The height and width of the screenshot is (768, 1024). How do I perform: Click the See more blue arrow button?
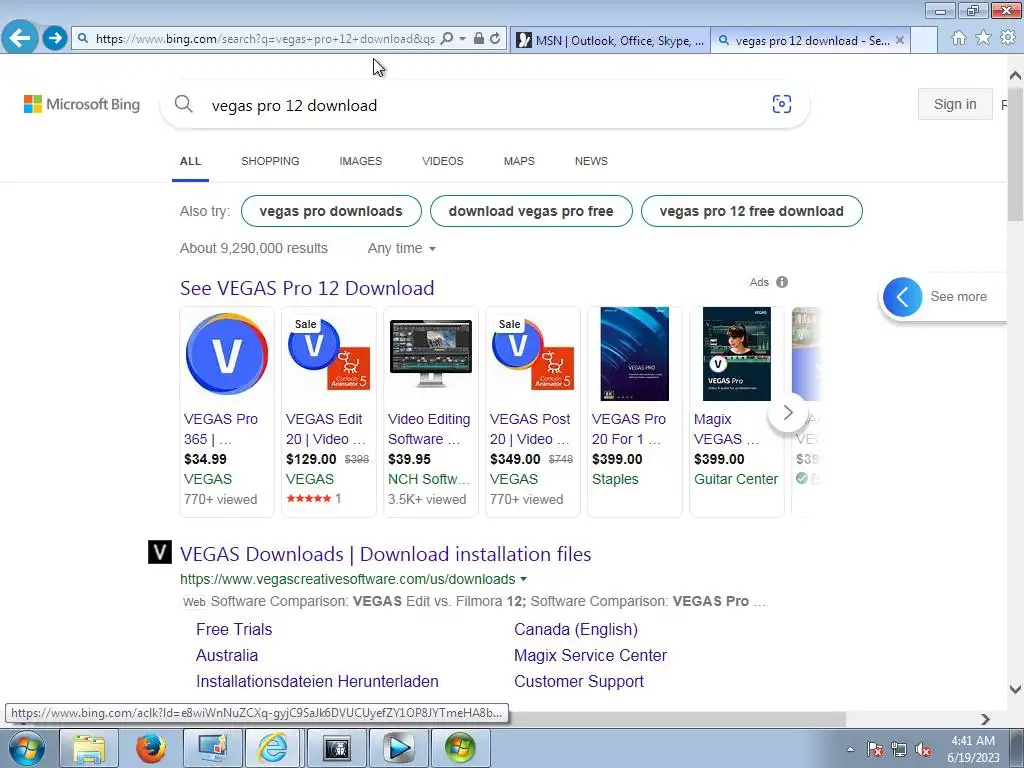[x=903, y=296]
